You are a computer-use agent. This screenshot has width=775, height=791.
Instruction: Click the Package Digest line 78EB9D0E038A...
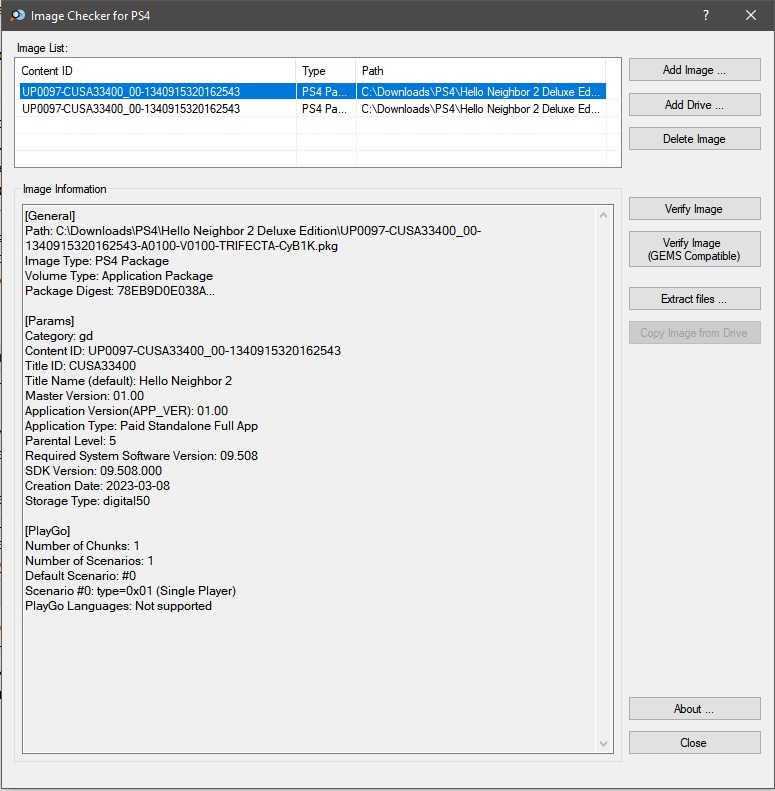120,291
